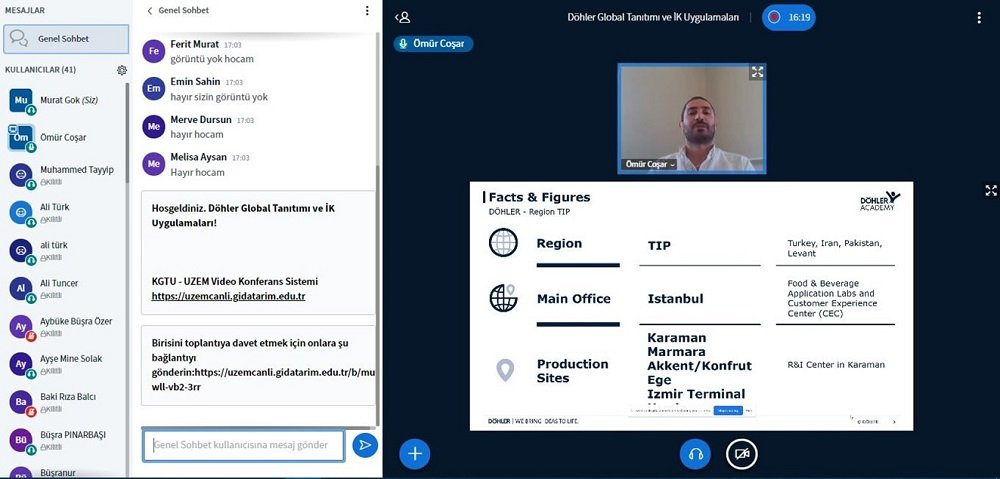This screenshot has height=479, width=1000.
Task: Make Ömür Coşar's webcam video fullscreen
Action: (757, 72)
